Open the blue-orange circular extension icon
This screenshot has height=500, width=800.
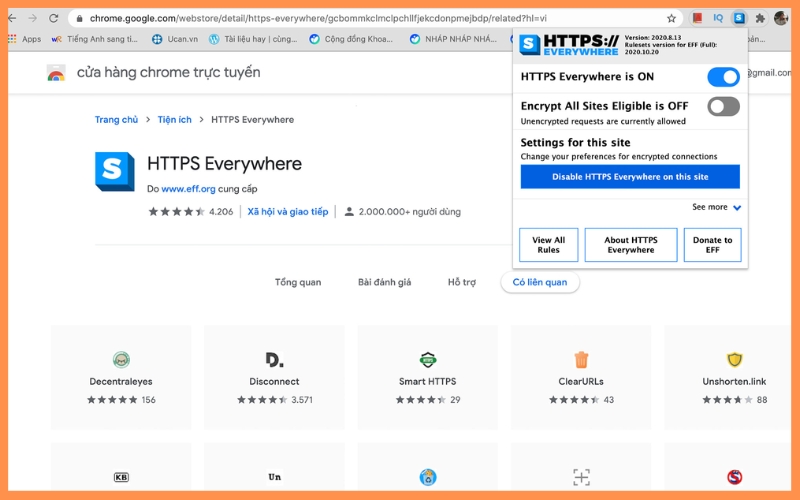pos(428,477)
